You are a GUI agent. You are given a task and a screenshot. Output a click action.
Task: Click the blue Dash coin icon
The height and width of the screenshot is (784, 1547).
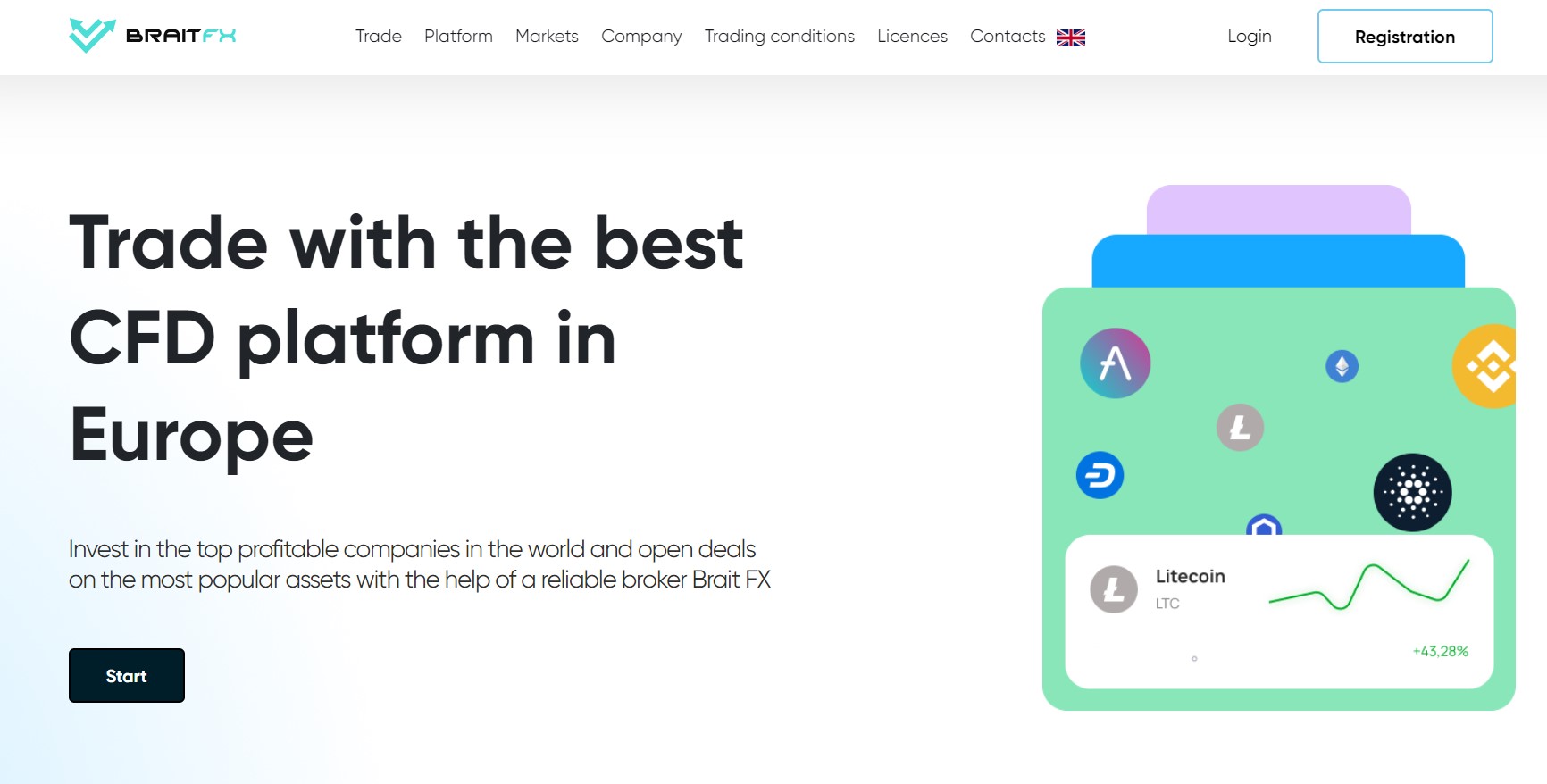(x=1100, y=475)
